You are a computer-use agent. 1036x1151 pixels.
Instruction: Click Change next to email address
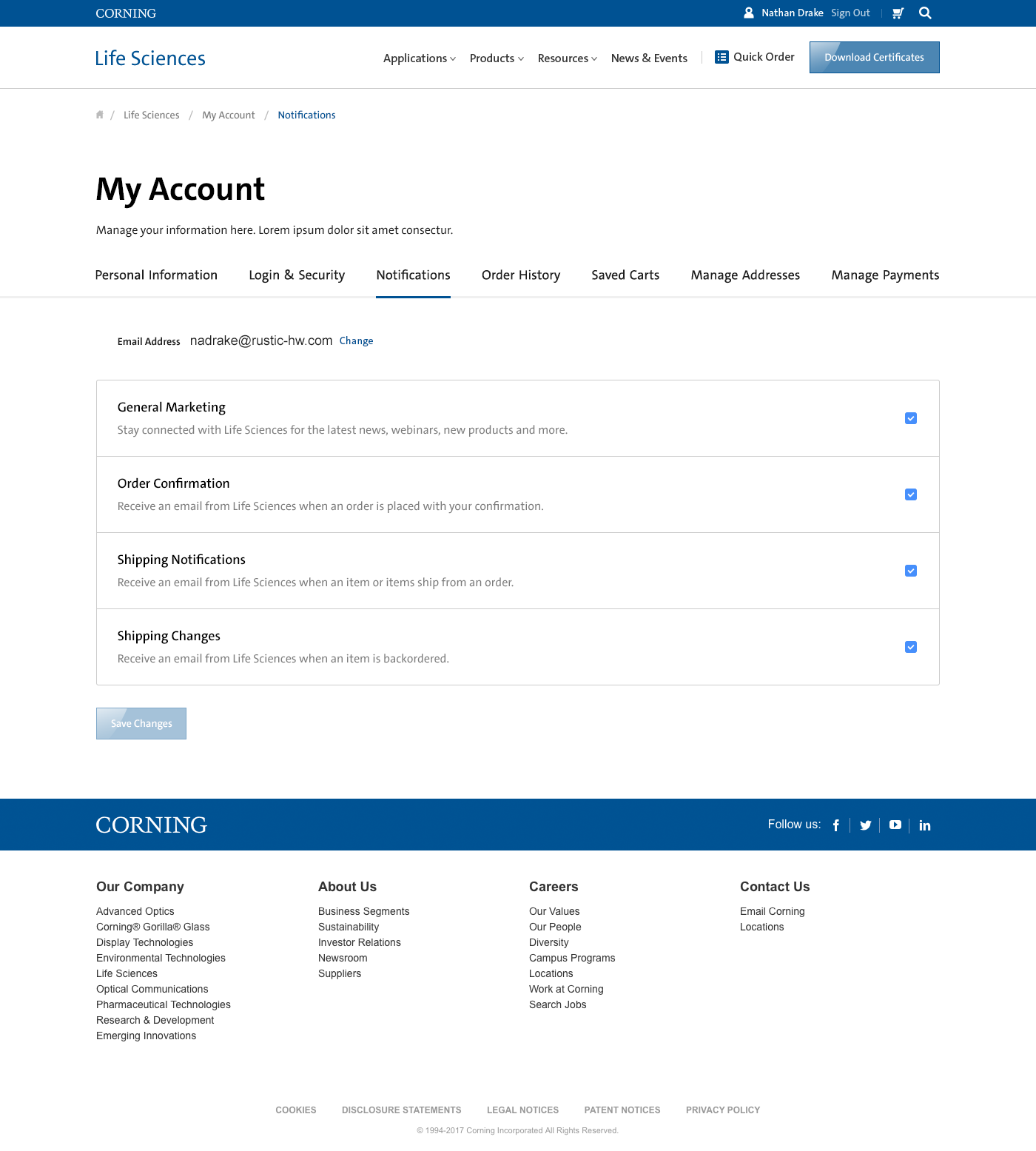click(356, 341)
